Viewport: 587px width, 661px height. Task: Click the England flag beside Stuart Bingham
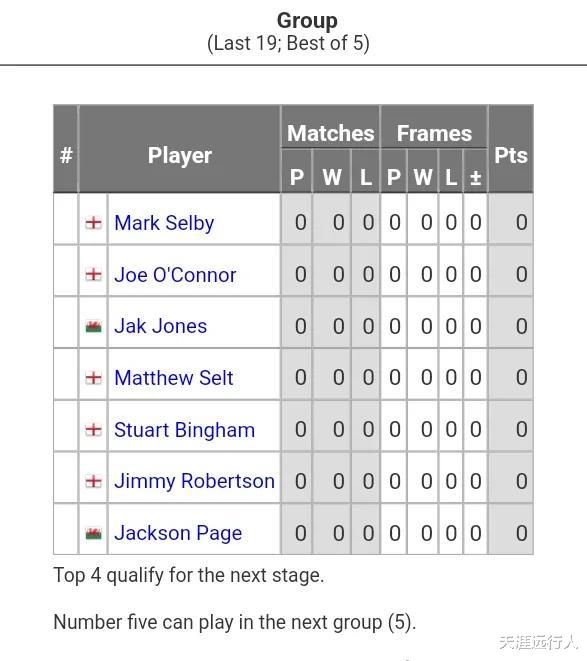coord(93,430)
